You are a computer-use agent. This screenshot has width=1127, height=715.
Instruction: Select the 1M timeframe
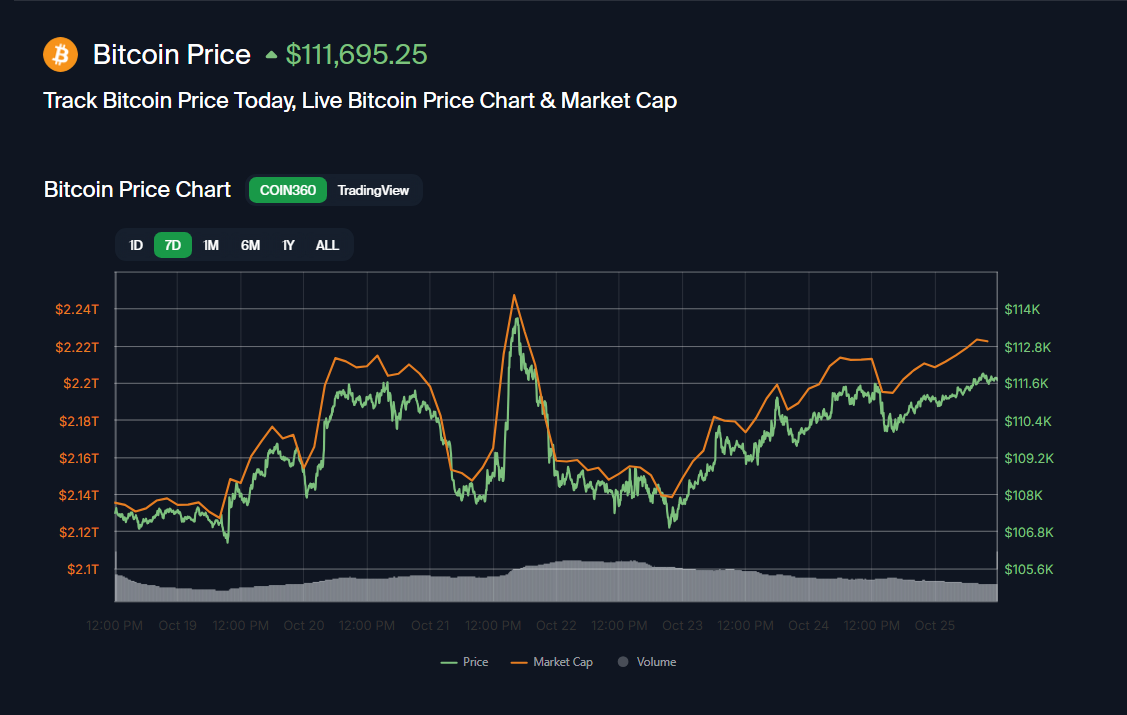point(211,244)
